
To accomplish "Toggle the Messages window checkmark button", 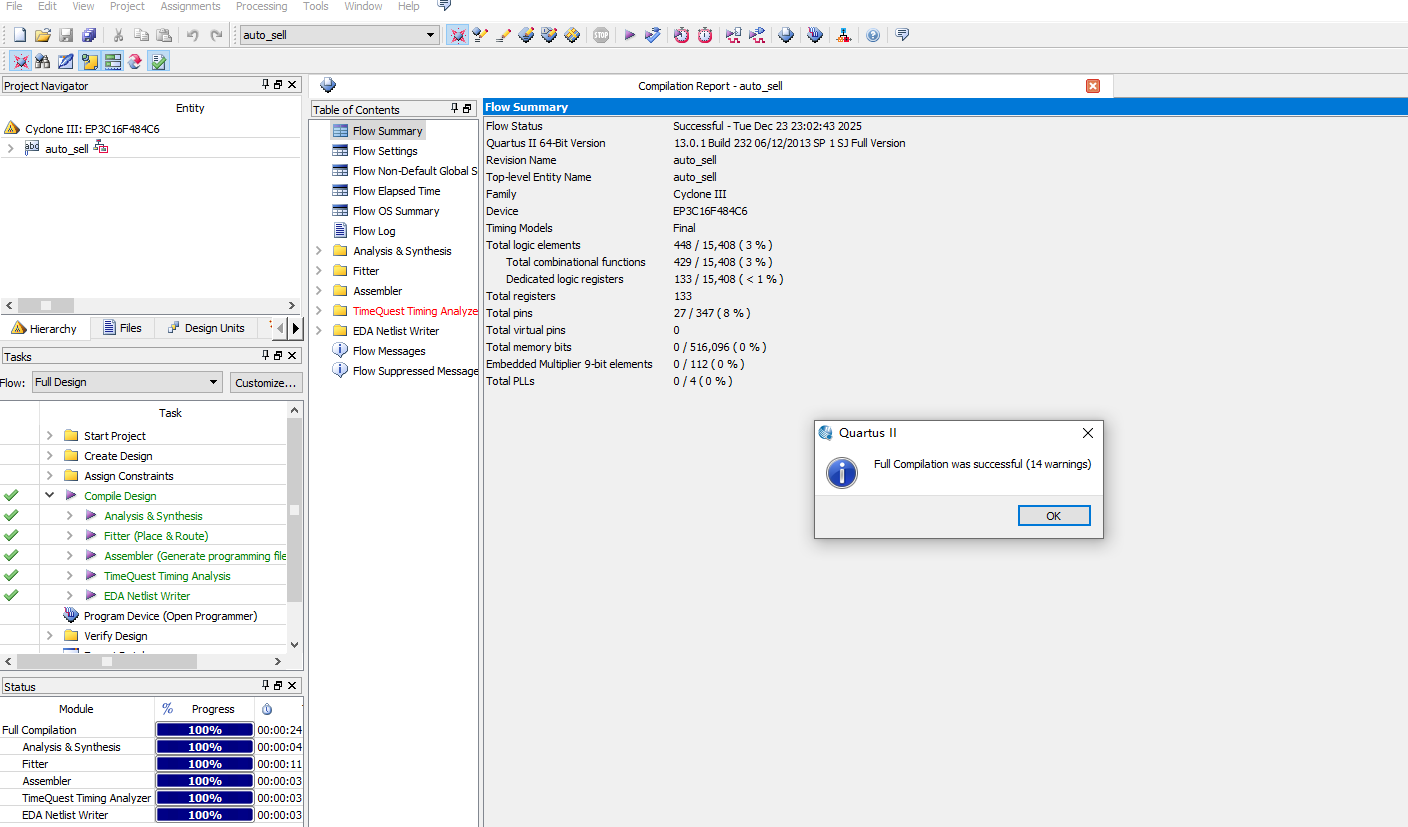I will (x=158, y=61).
